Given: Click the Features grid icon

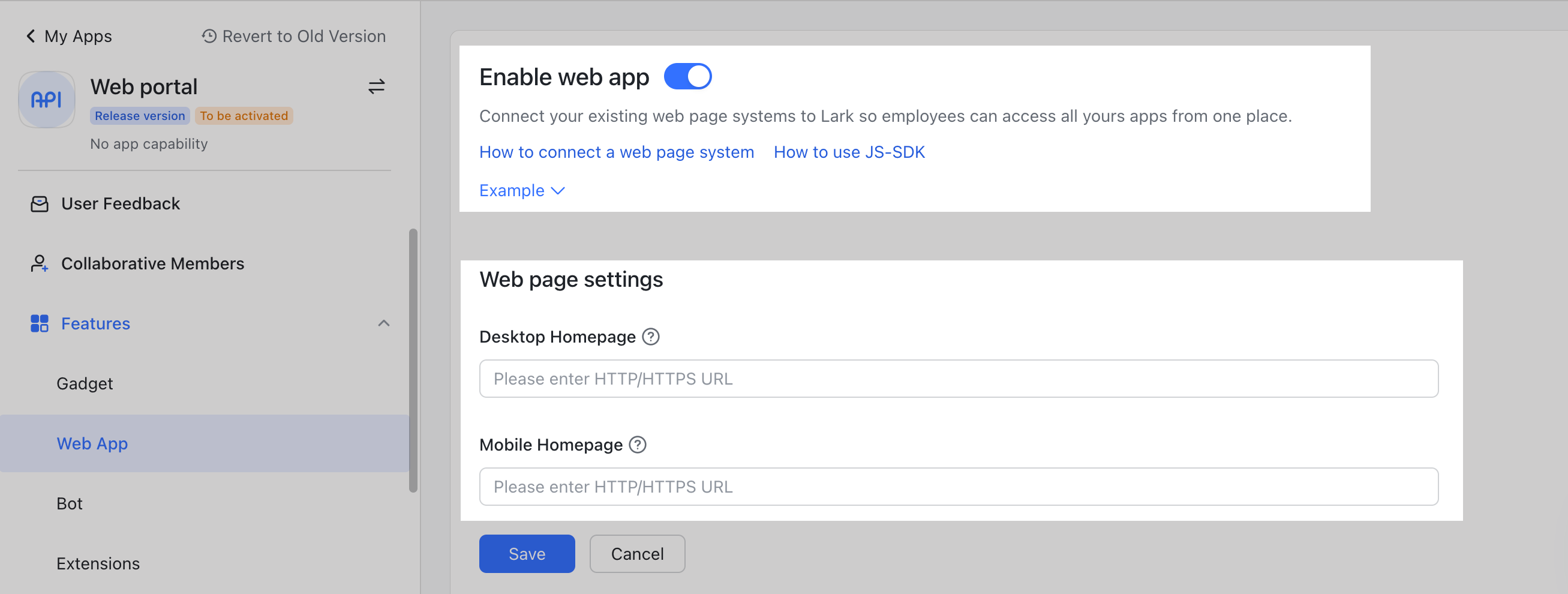Looking at the screenshot, I should 40,323.
